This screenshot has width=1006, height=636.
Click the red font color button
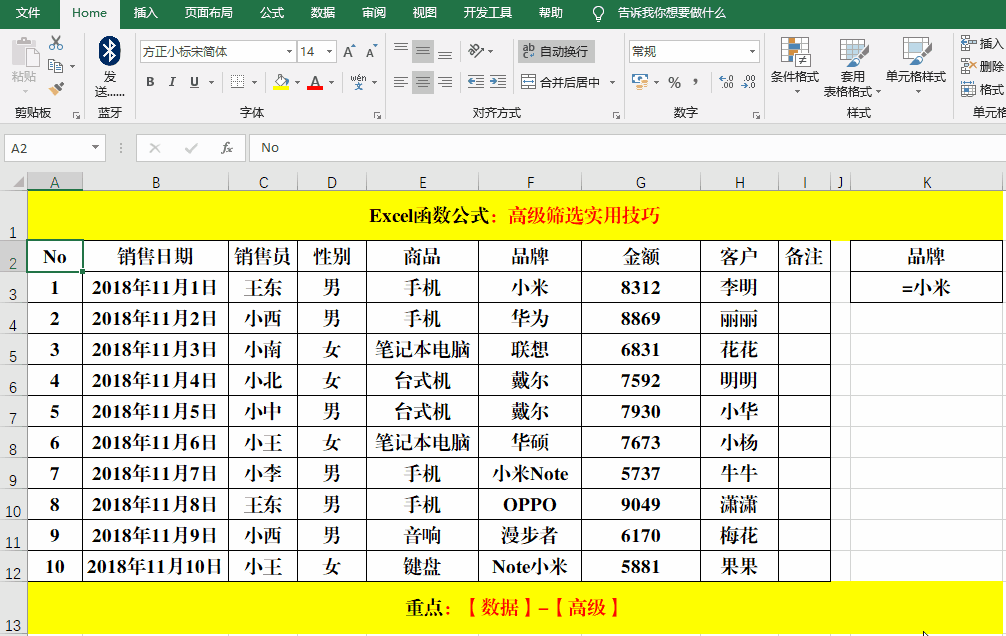tap(315, 82)
